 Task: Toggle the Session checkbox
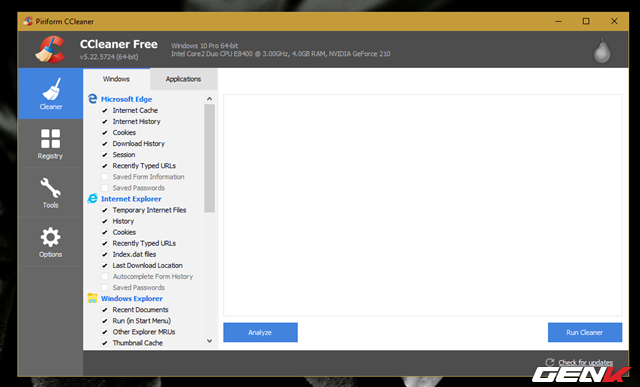[x=105, y=154]
